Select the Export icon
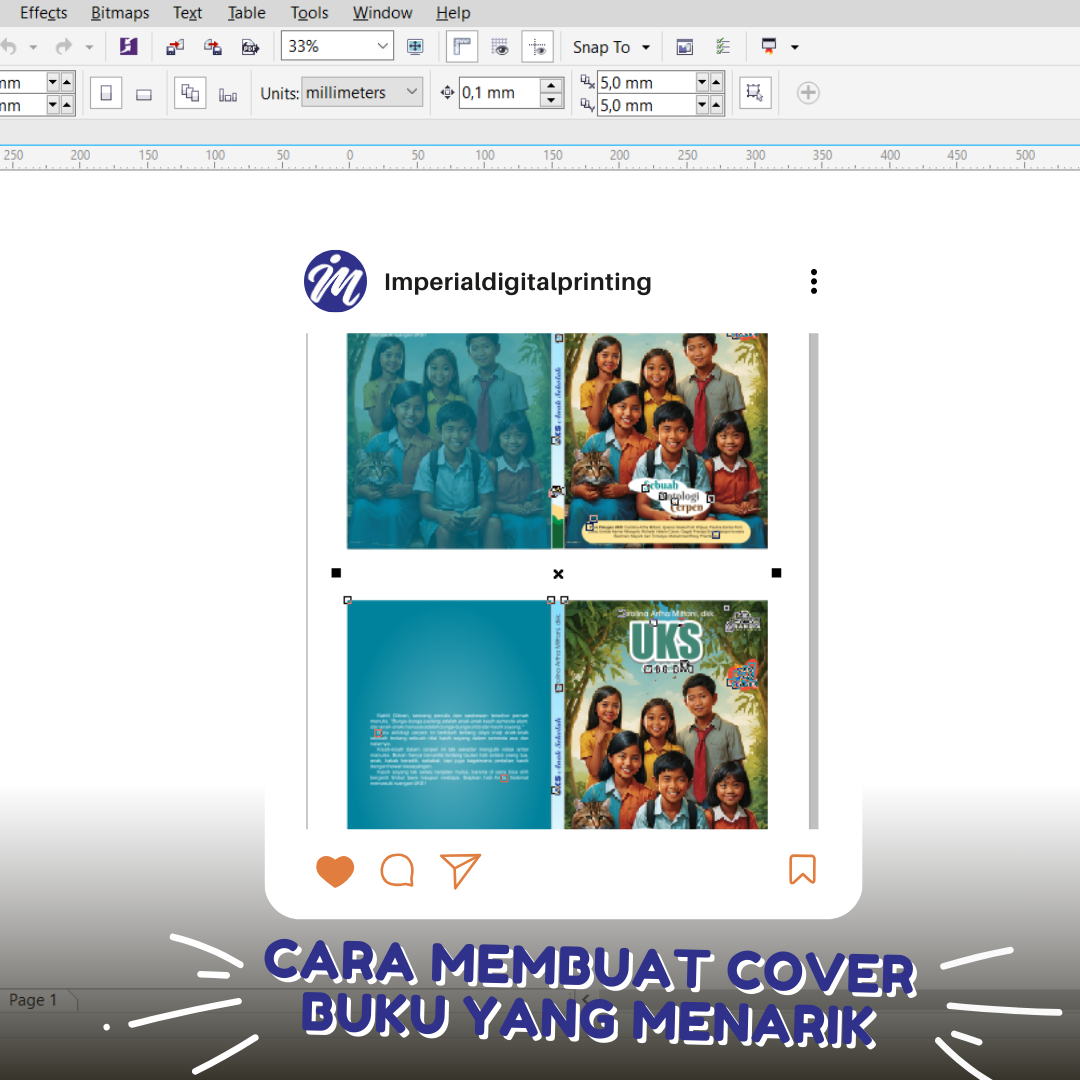This screenshot has height=1080, width=1080. (x=213, y=46)
